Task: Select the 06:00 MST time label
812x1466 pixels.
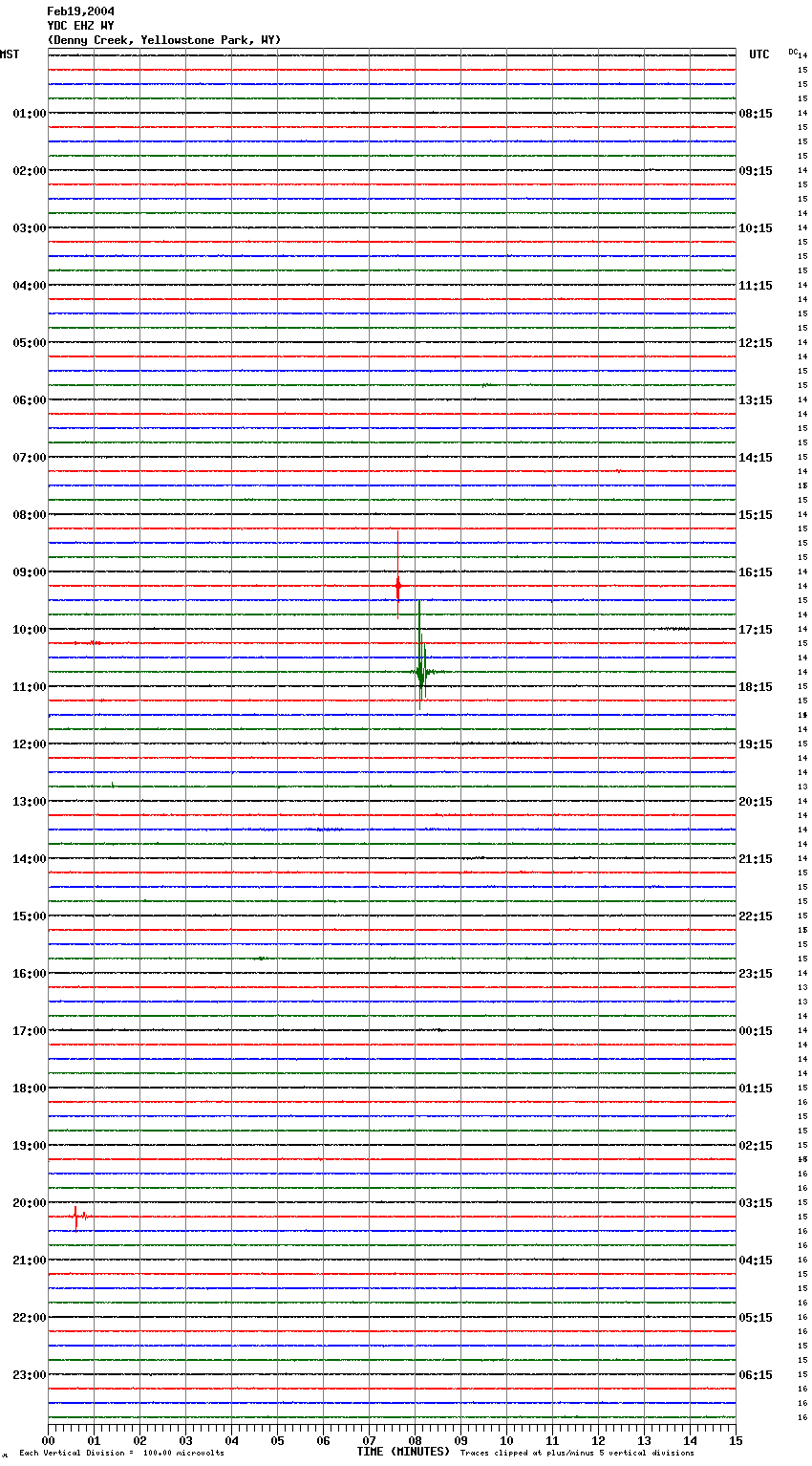Action: tap(29, 400)
